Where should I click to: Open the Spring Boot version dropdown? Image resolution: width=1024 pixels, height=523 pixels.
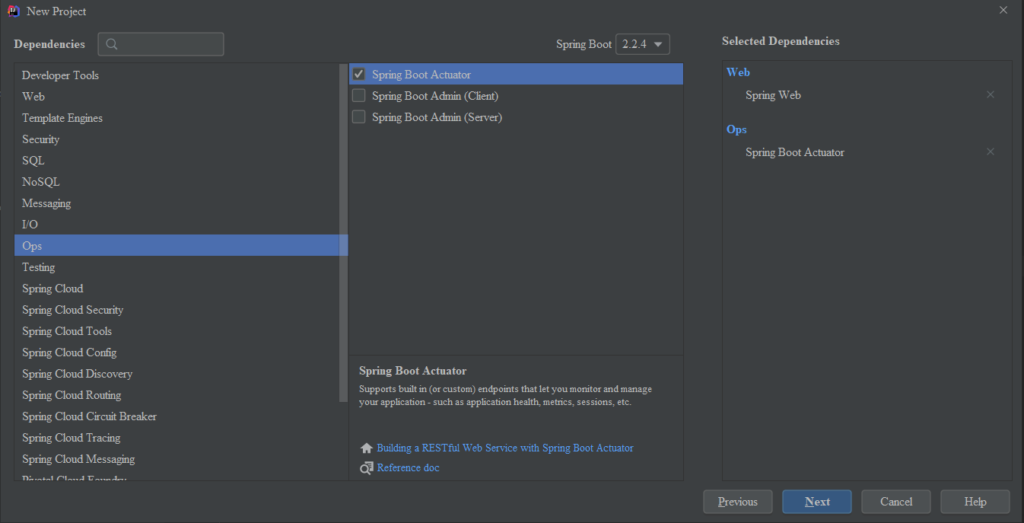[x=642, y=44]
